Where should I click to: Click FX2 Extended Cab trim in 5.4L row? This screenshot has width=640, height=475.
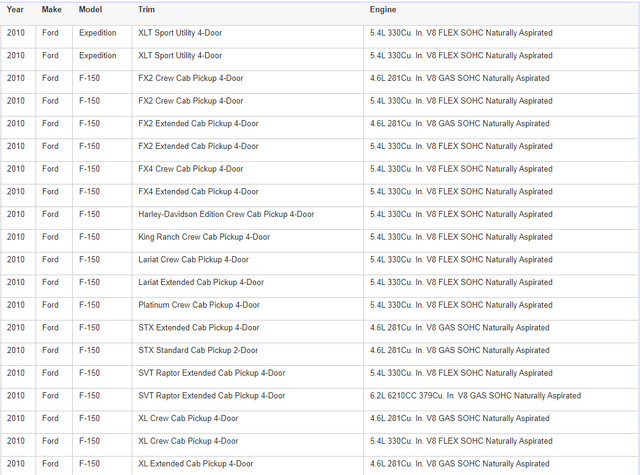[x=198, y=146]
